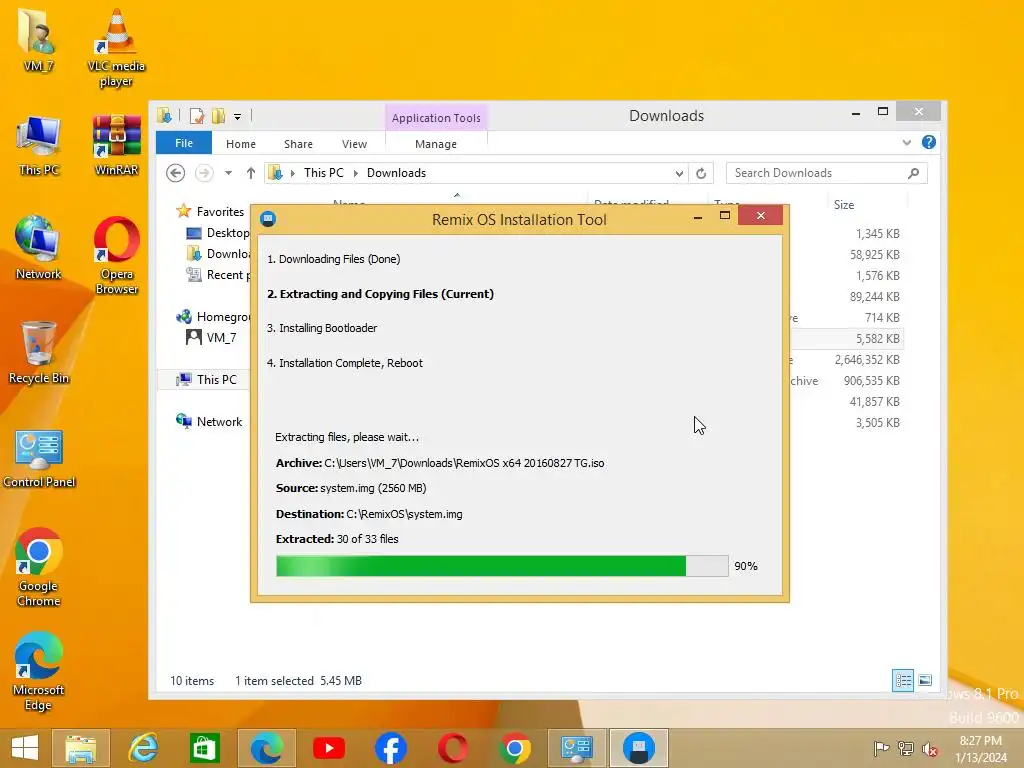
Task: Click New folder icon in quick access toolbar
Action: 218,116
